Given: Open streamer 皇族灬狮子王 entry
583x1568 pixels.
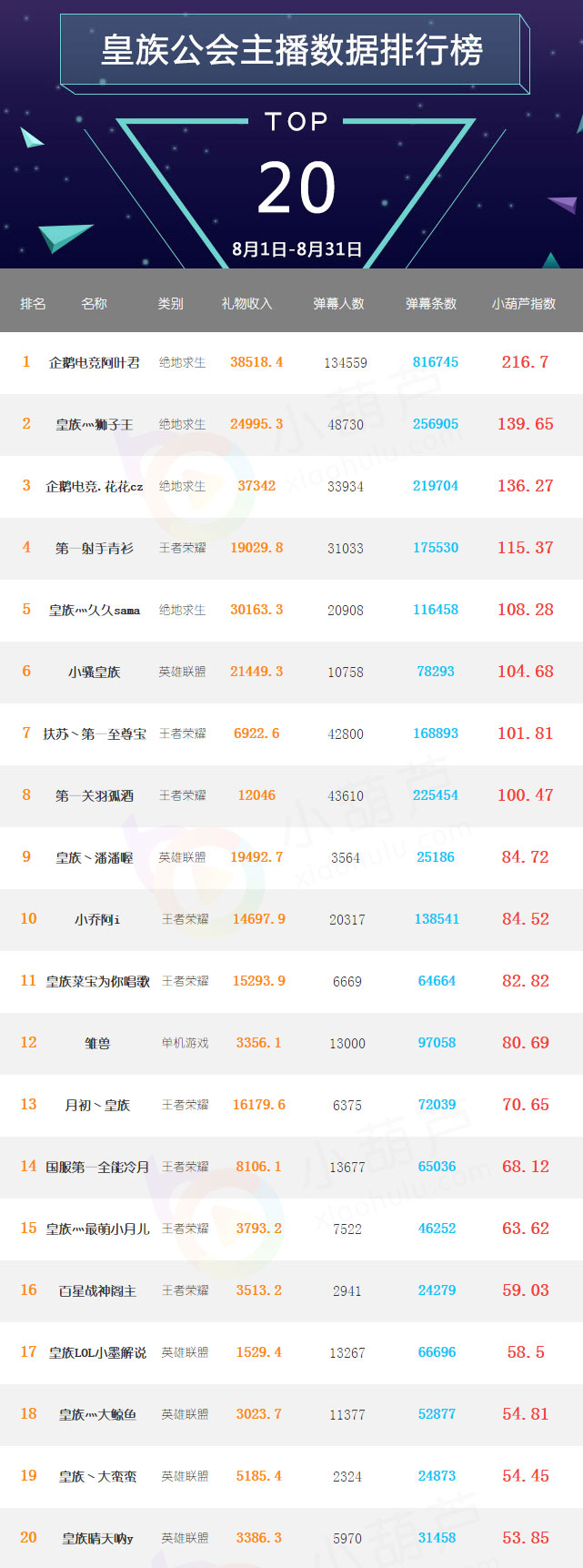Looking at the screenshot, I should point(95,425).
